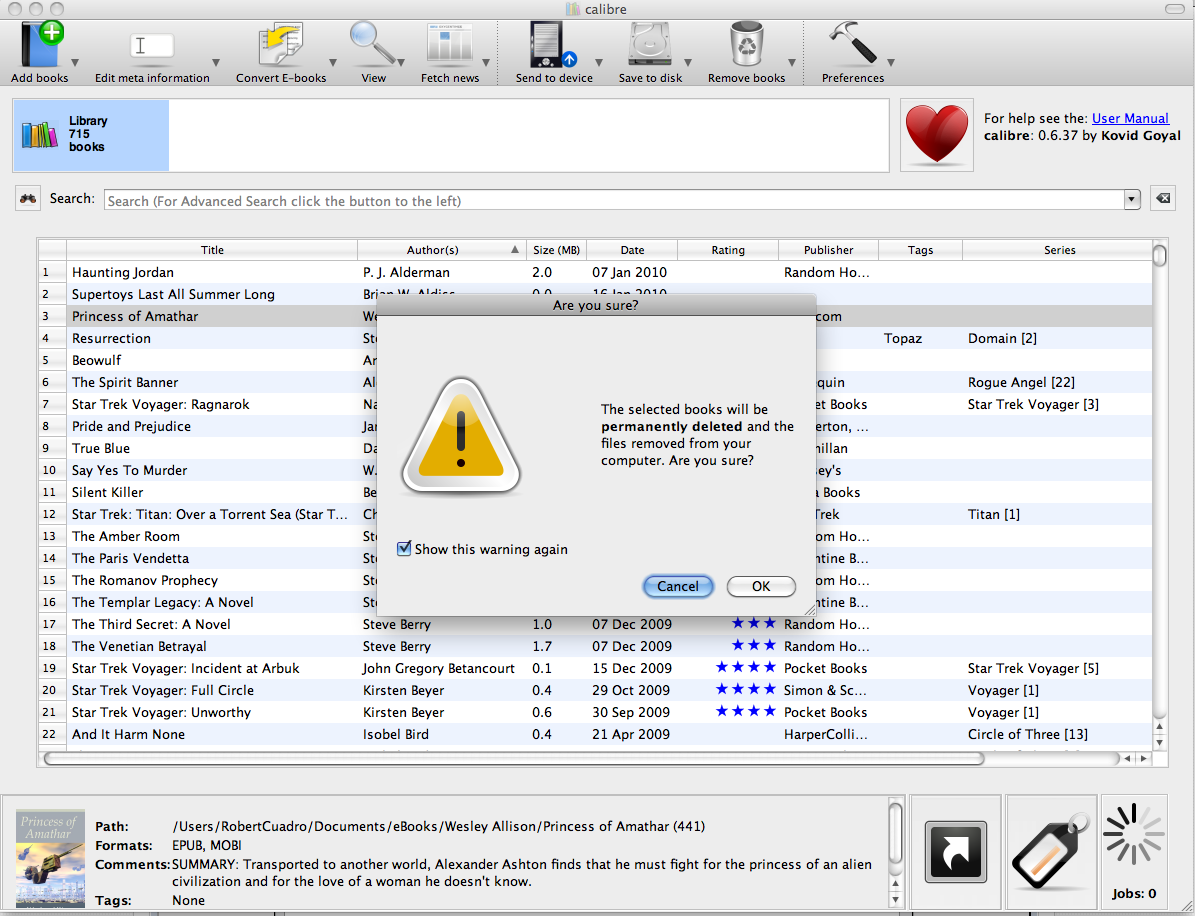
Task: Expand Save to disk dropdown arrow
Action: tap(687, 63)
